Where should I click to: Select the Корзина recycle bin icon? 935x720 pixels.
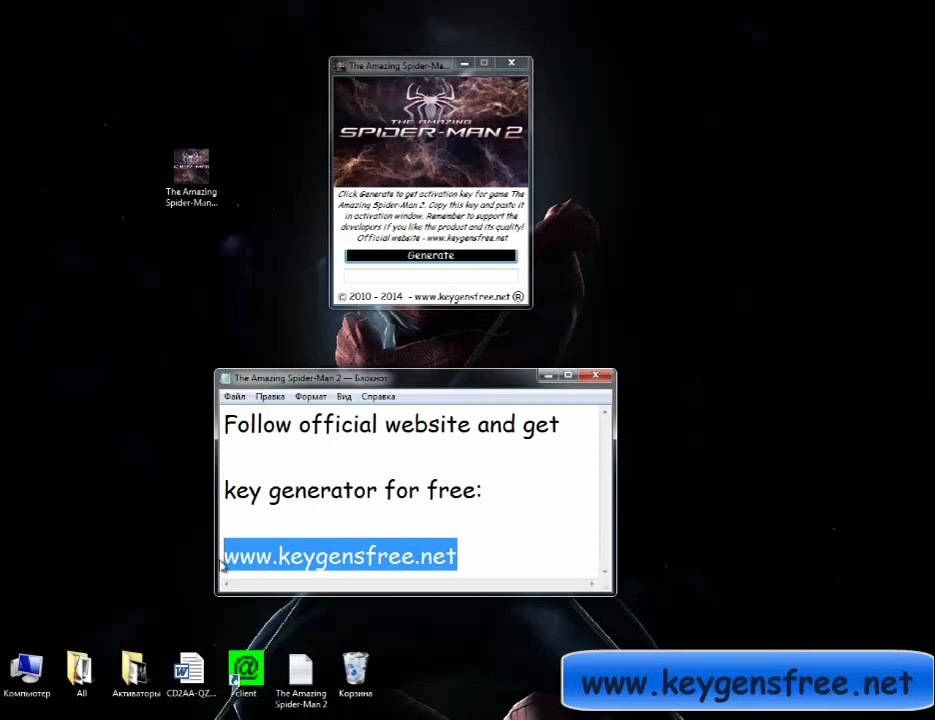(355, 675)
